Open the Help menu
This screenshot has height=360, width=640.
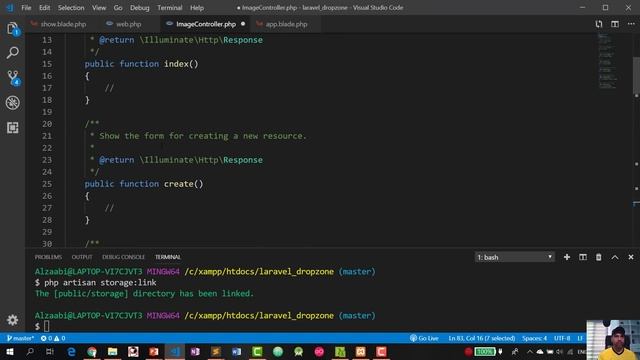coord(197,8)
